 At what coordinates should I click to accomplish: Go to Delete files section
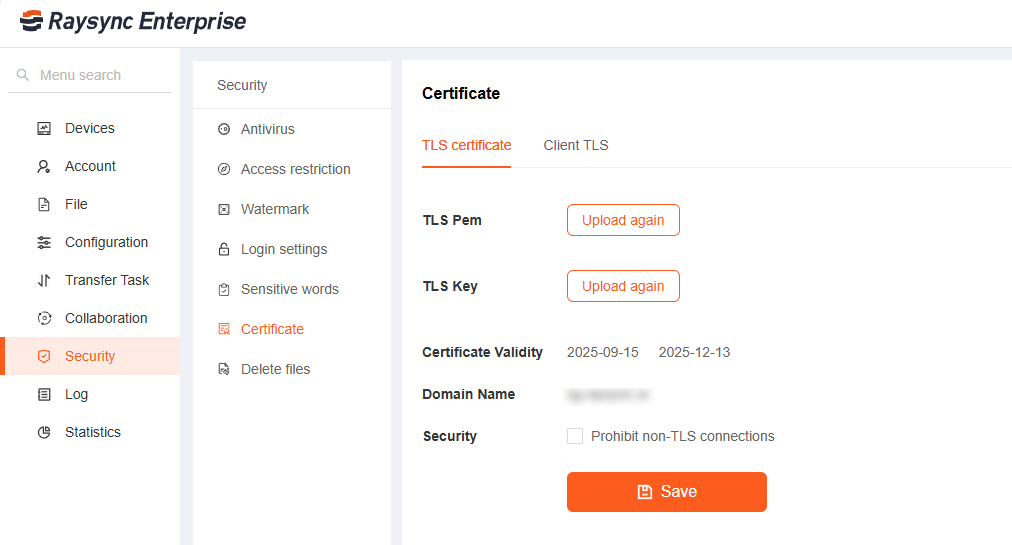pos(275,369)
